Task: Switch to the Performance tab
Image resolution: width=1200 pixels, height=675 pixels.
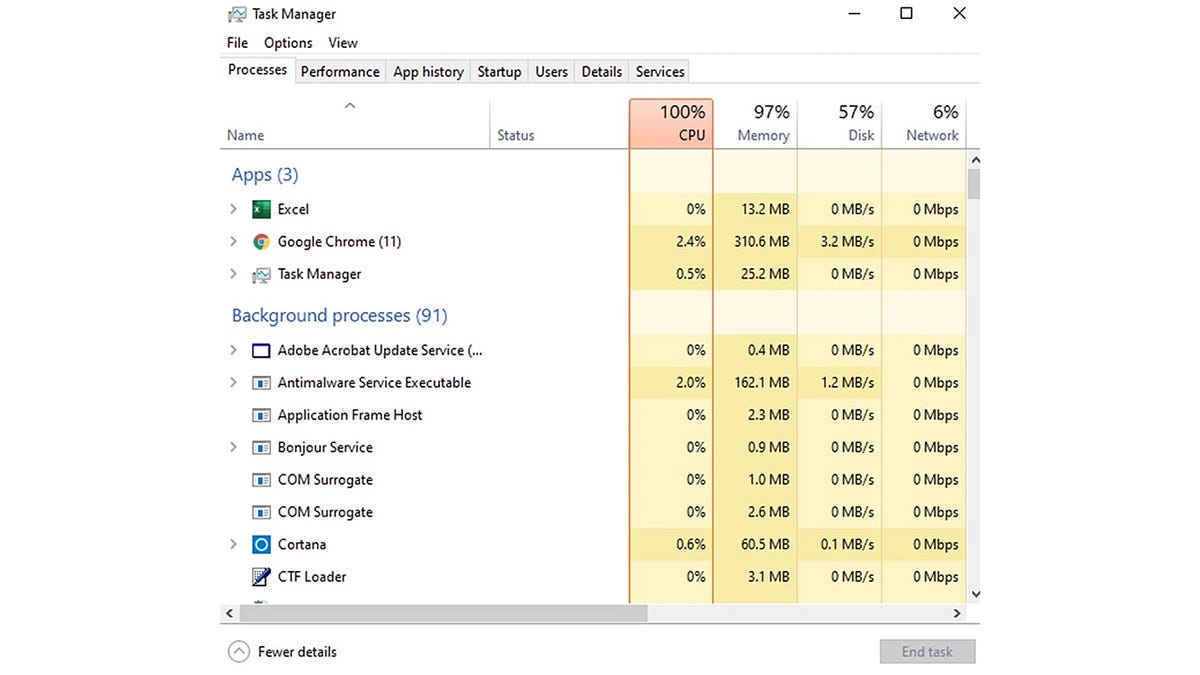Action: coord(340,71)
